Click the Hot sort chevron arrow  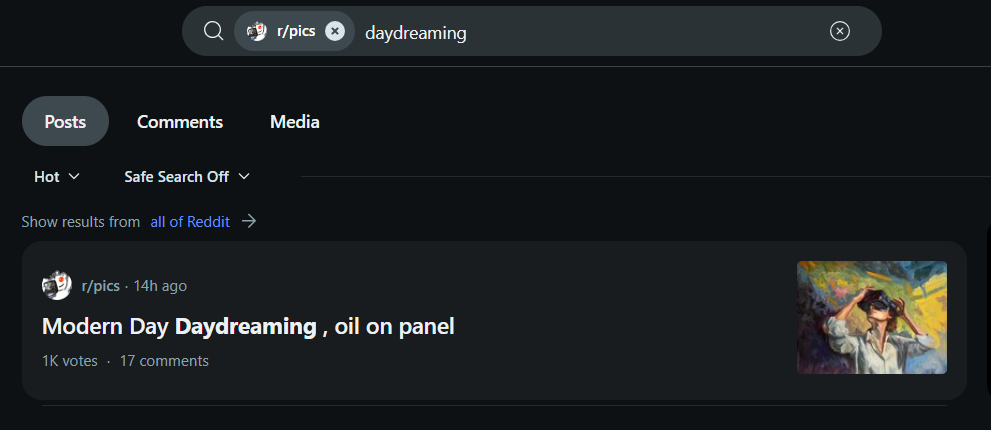[x=73, y=177]
